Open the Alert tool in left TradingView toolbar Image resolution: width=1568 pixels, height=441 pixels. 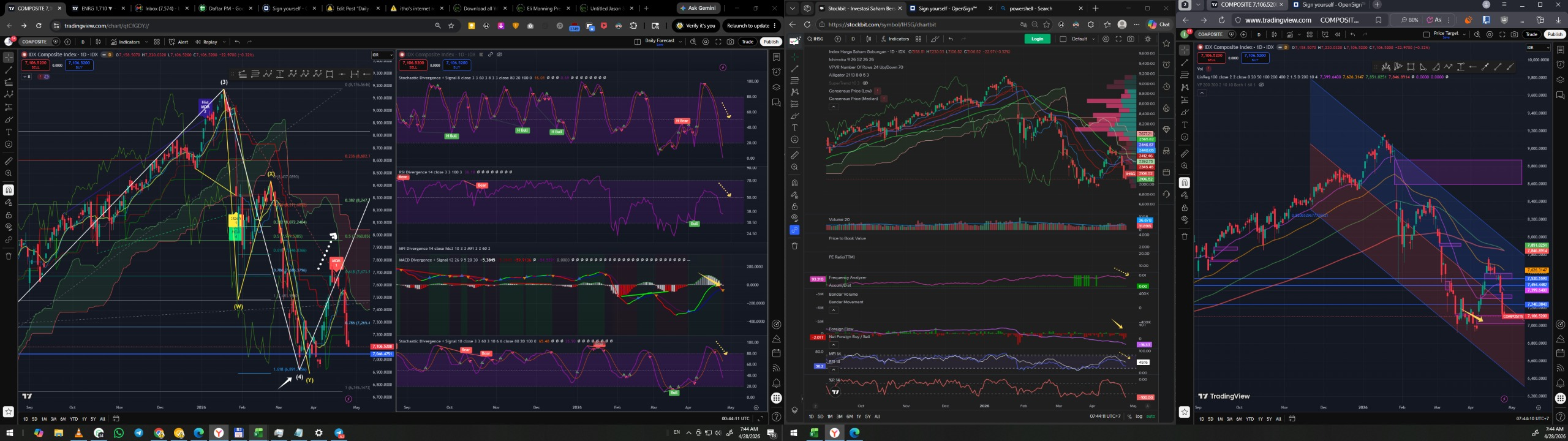(179, 42)
